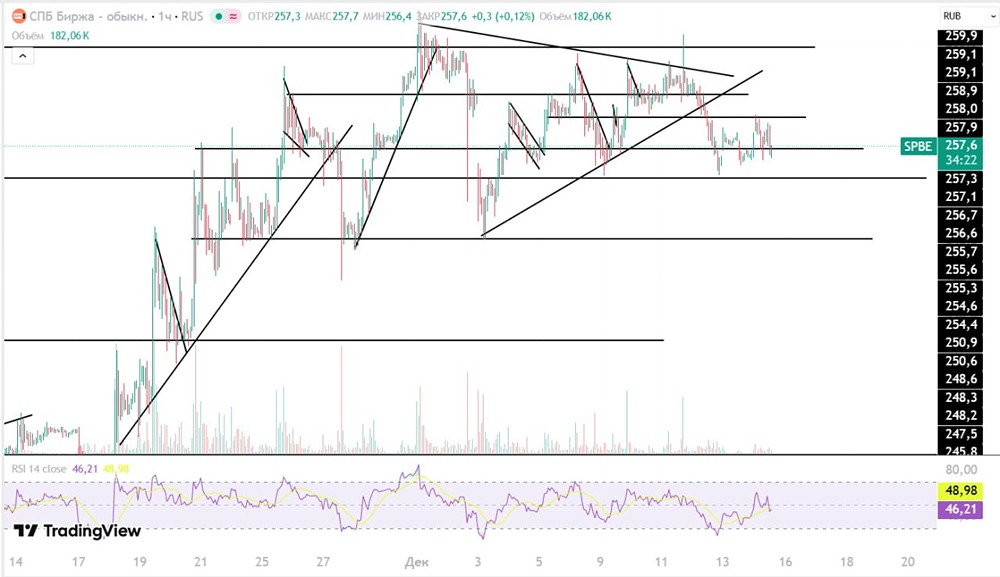Click the 256,7 price scale label
1000x577 pixels.
click(x=961, y=215)
